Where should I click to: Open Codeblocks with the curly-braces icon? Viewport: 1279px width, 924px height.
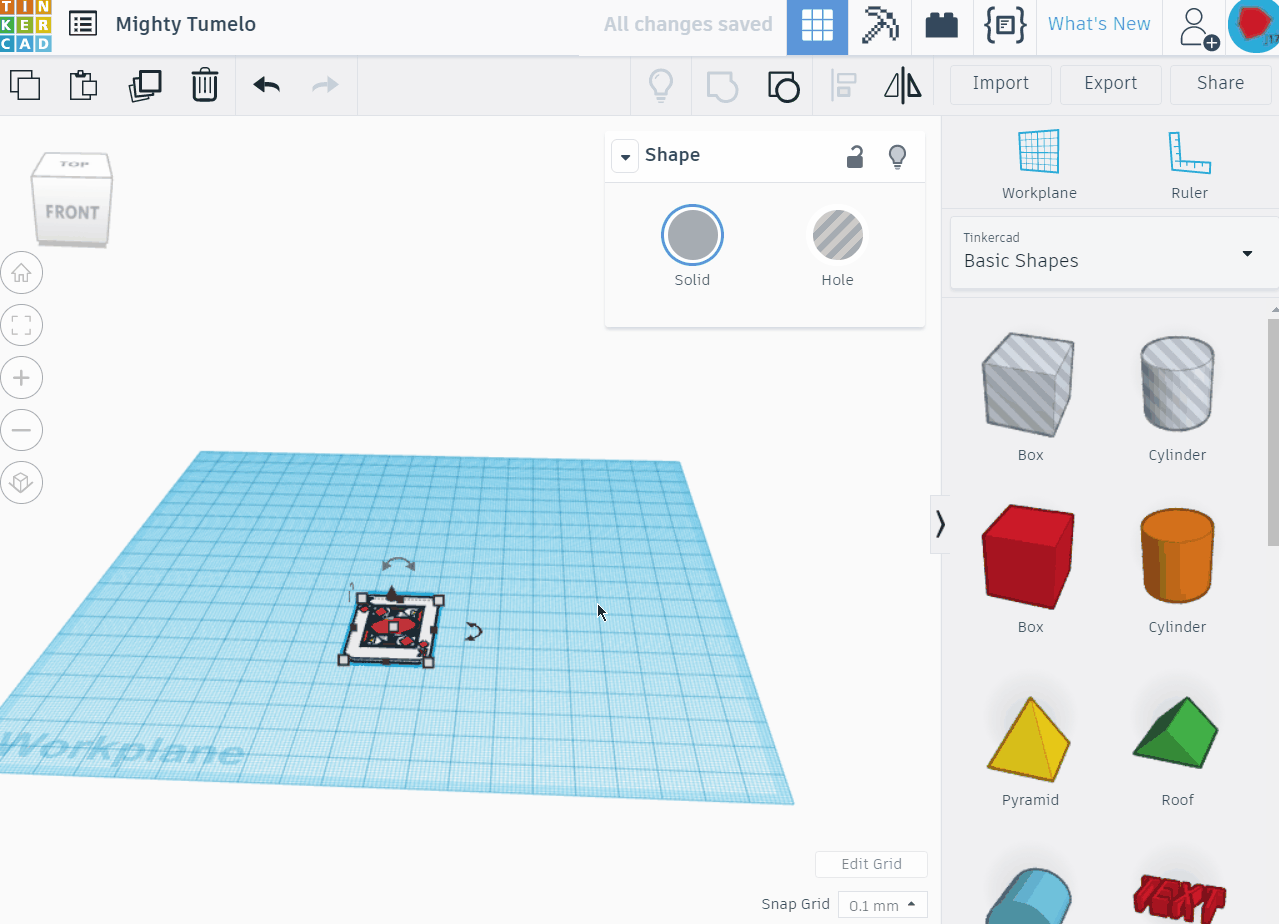point(1005,26)
